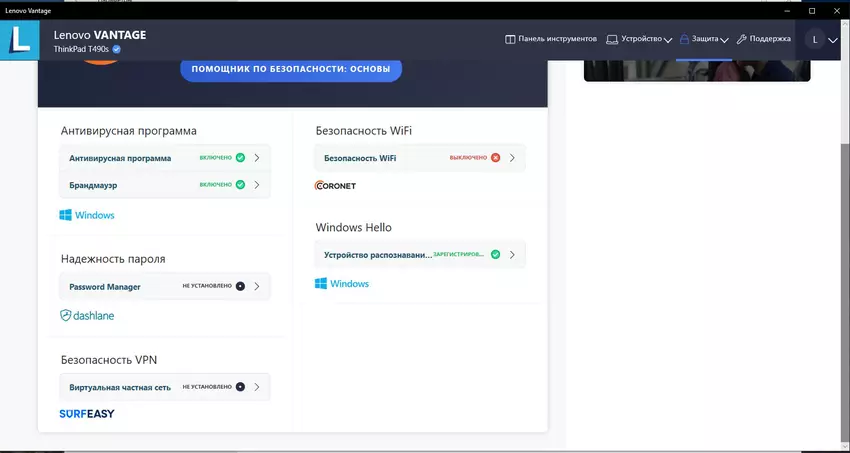Open the Устройство dropdown menu

coord(640,40)
